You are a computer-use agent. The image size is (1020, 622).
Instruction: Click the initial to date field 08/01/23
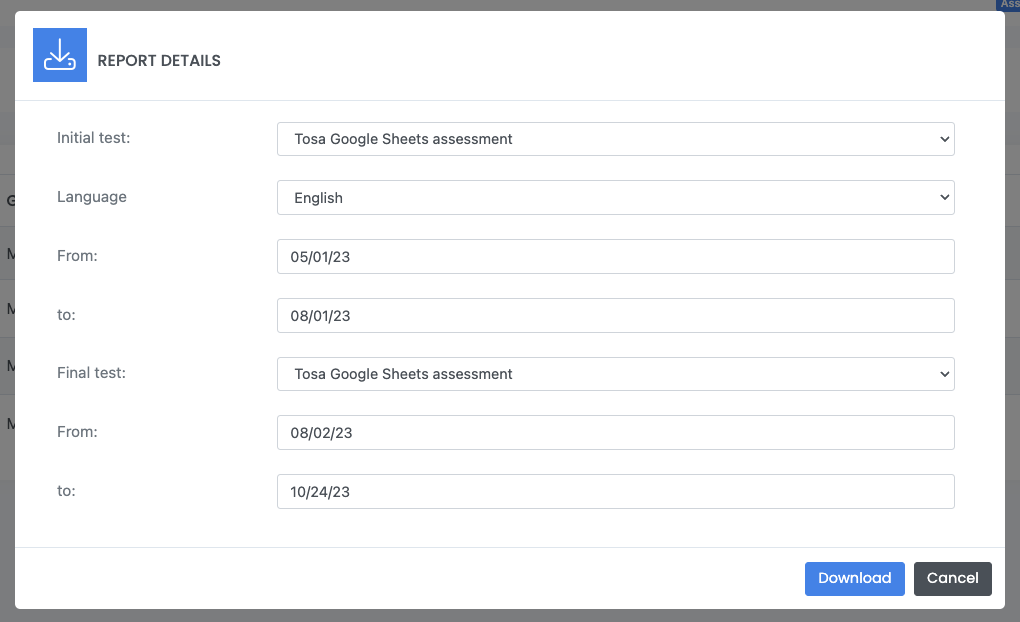(x=615, y=316)
